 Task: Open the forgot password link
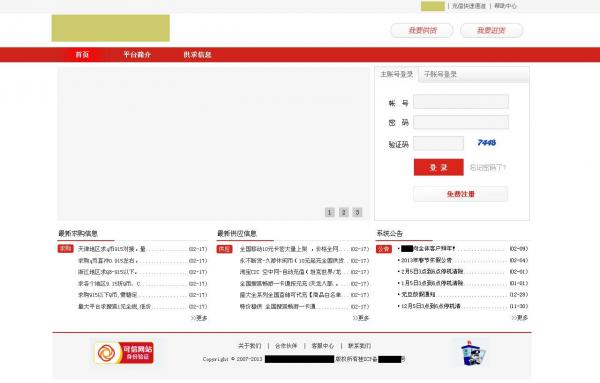point(488,168)
